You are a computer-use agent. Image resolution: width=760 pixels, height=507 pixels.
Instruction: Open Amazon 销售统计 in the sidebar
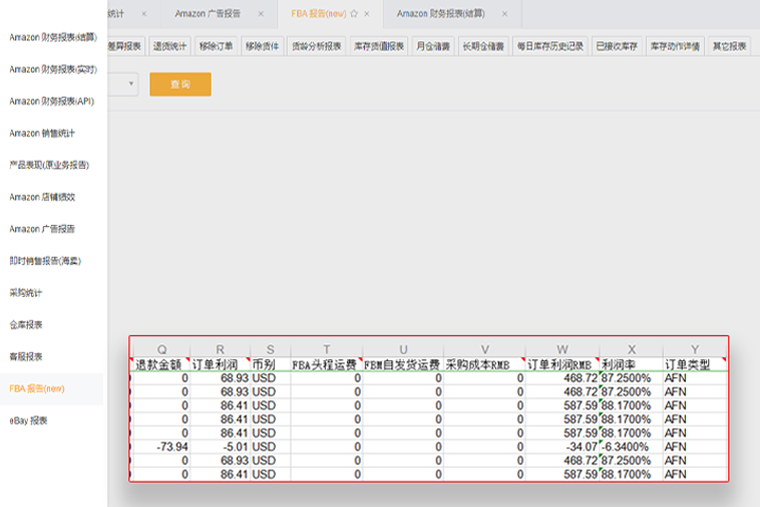click(x=42, y=133)
